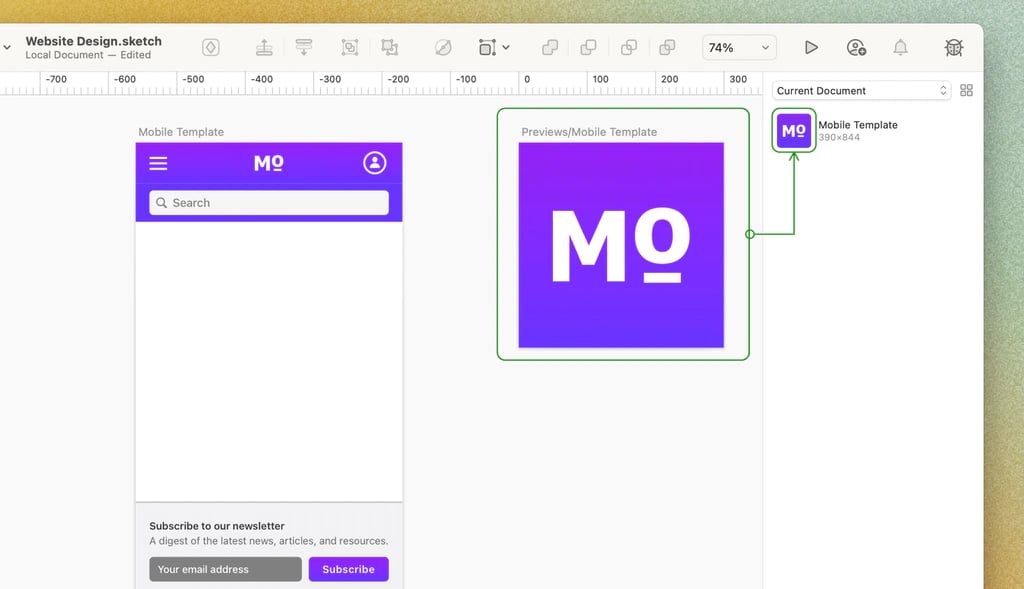Open notifications bell icon
1024x589 pixels.
[x=901, y=48]
